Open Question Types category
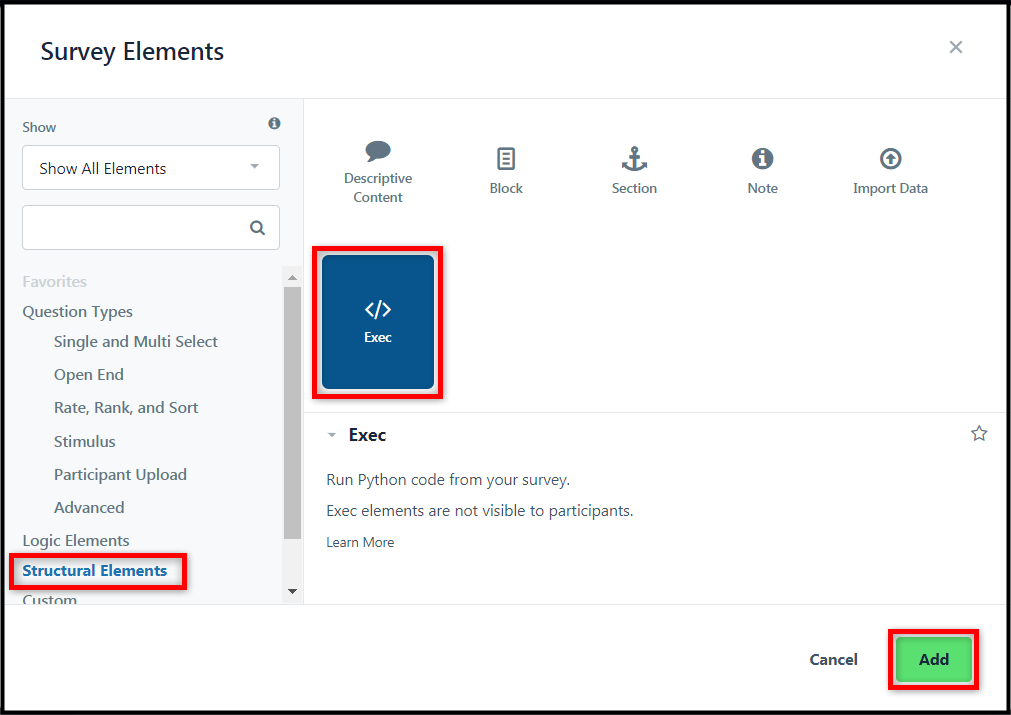 click(x=77, y=312)
